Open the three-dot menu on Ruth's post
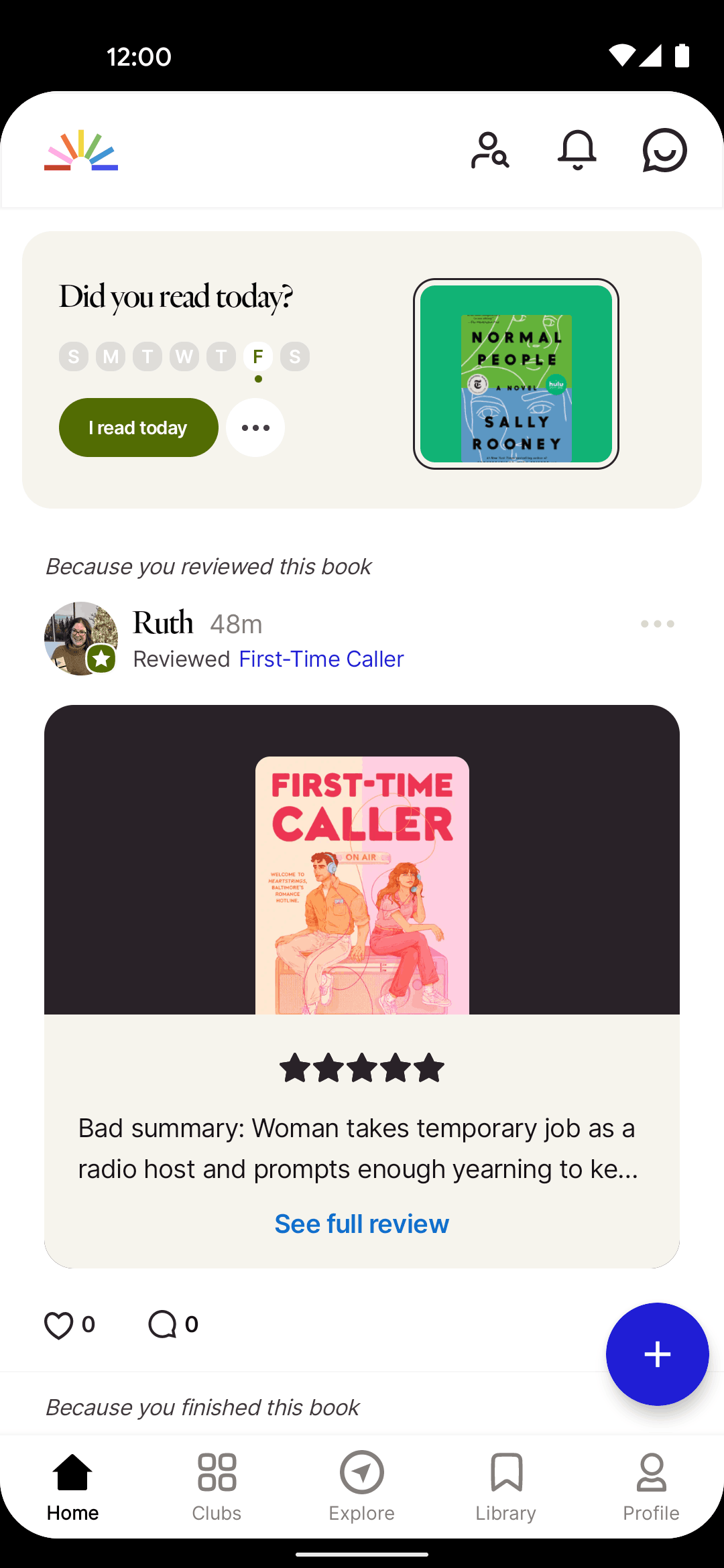 point(657,624)
